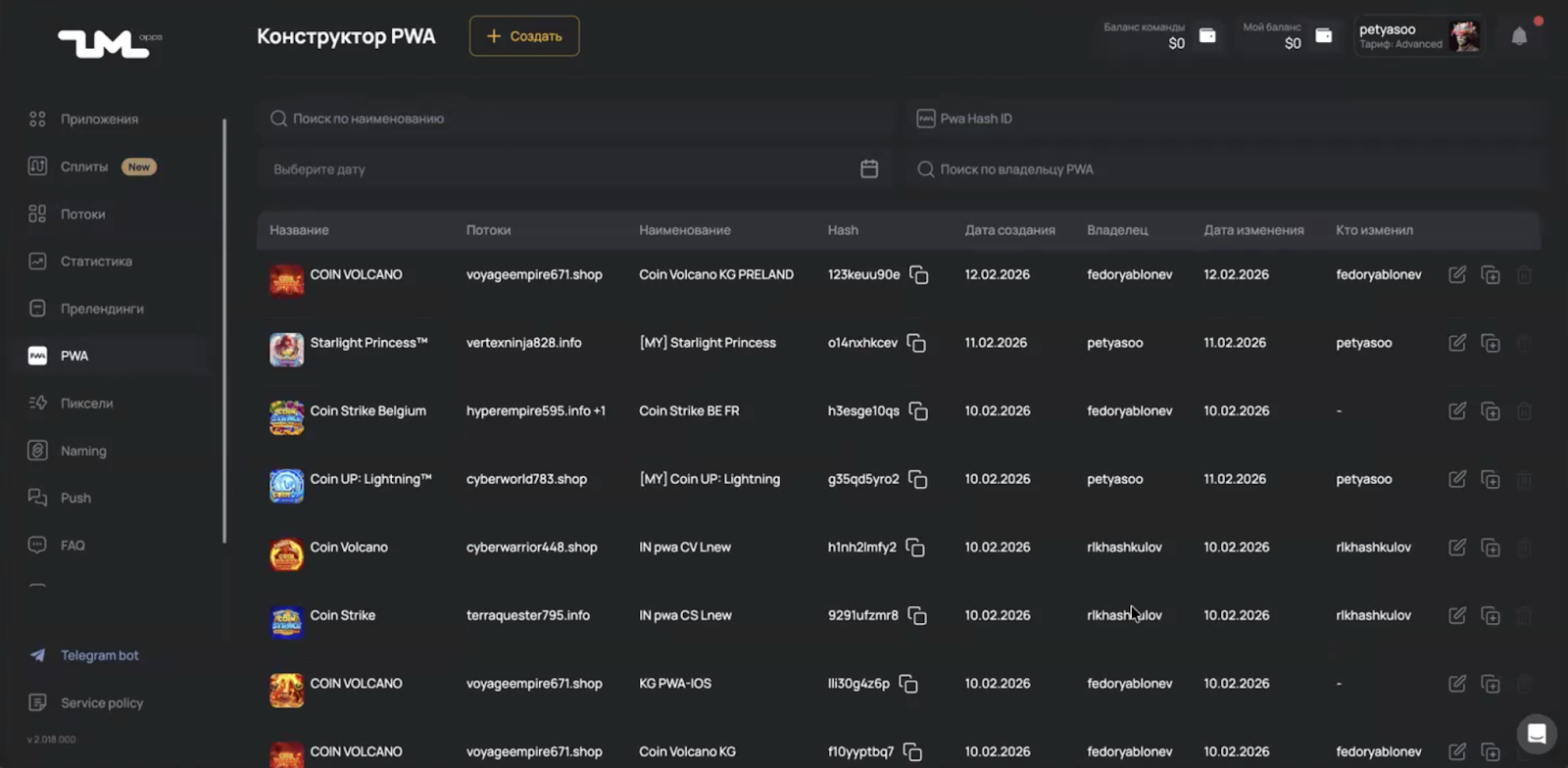Viewport: 1568px width, 768px height.
Task: Click the My balance wallet icon
Action: pyautogui.click(x=1323, y=36)
